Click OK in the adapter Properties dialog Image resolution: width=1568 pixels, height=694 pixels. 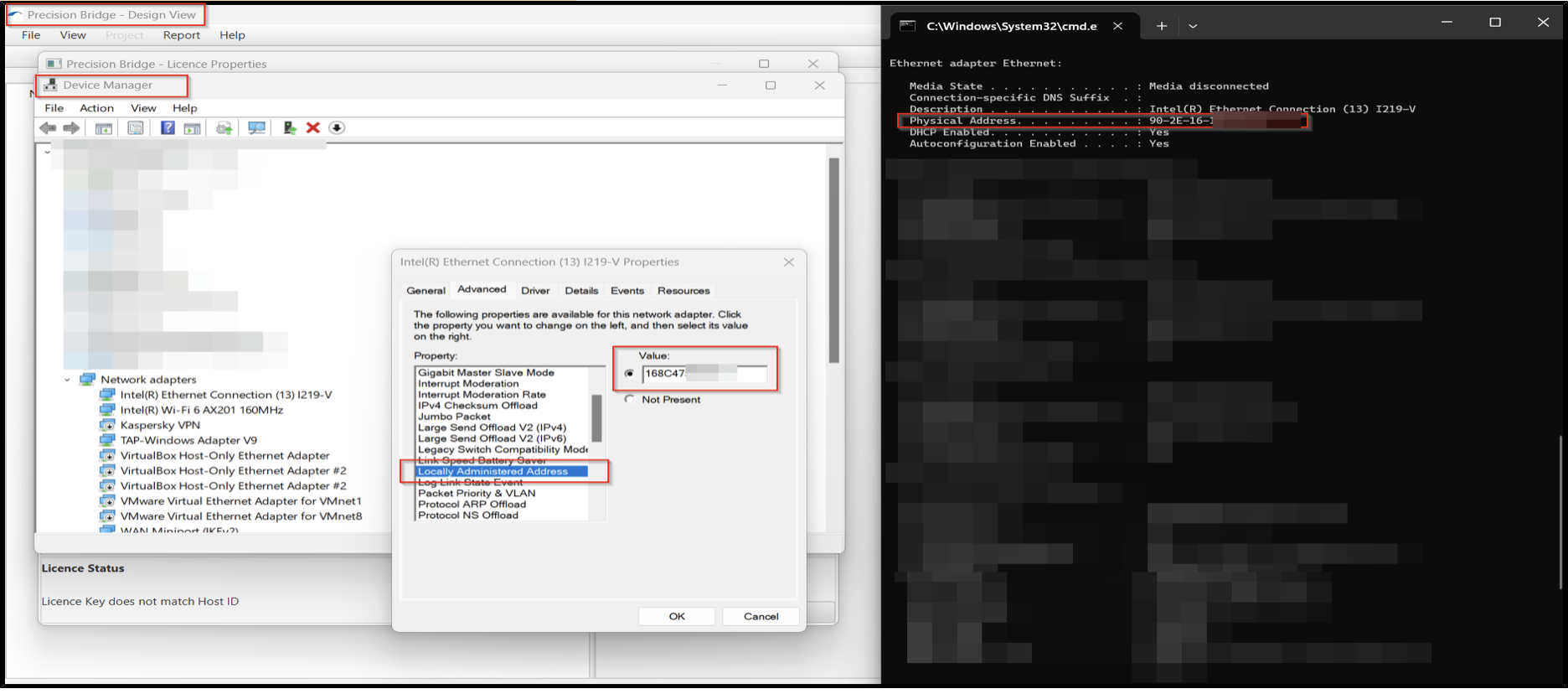coord(677,616)
